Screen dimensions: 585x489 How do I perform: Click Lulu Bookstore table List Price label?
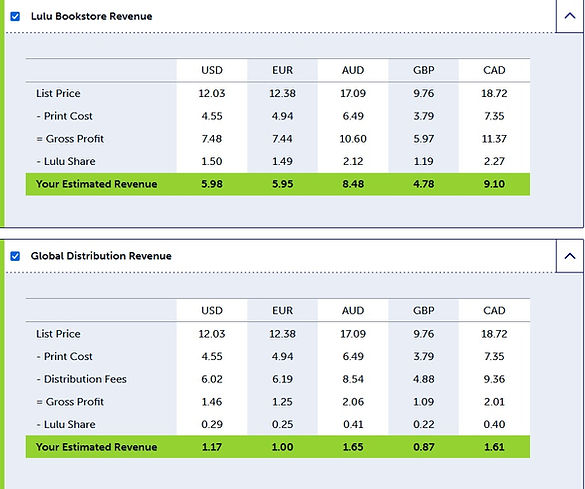(x=58, y=93)
